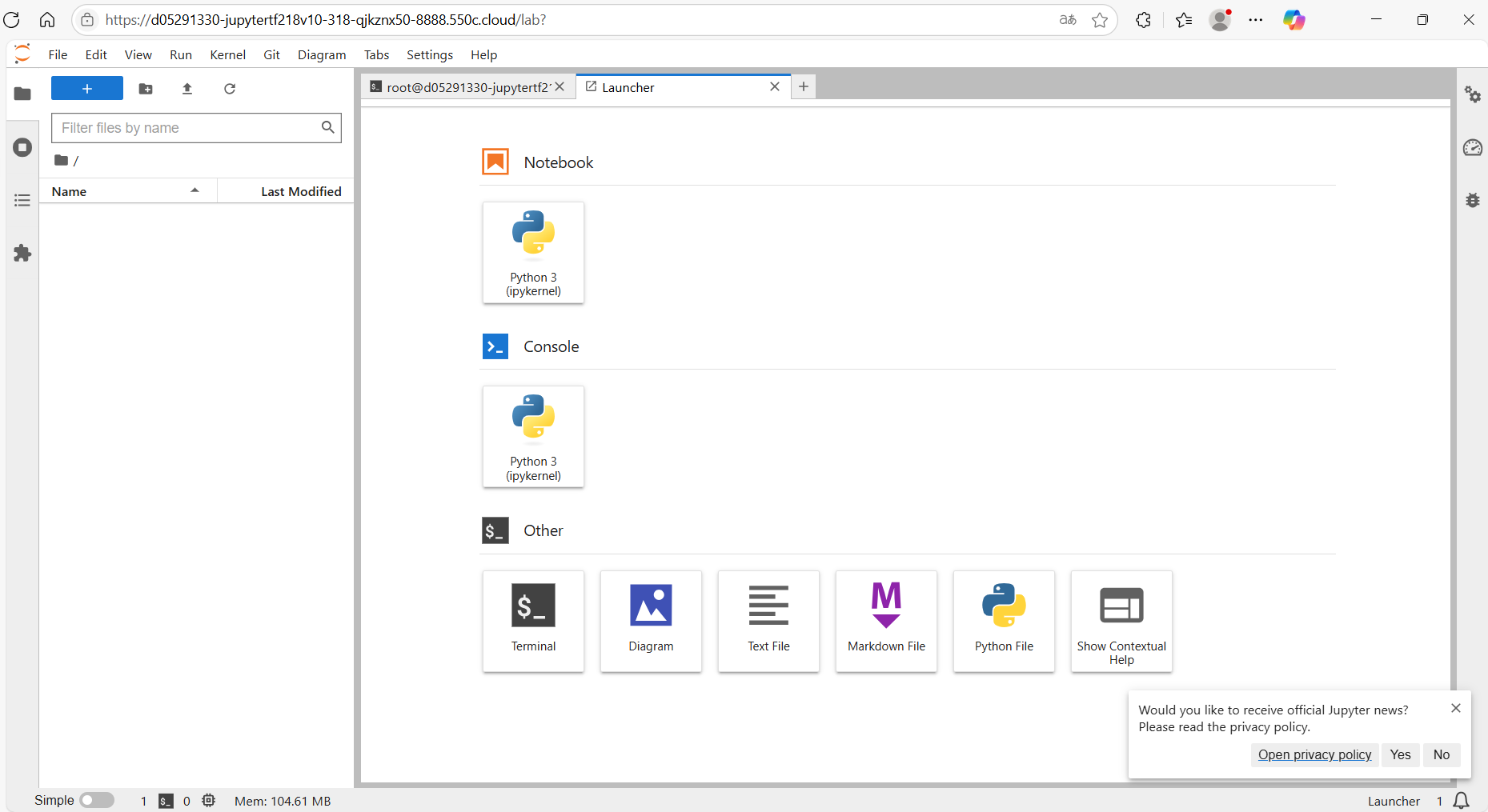This screenshot has width=1488, height=812.
Task: Start a Python 3 notebook
Action: [x=533, y=253]
